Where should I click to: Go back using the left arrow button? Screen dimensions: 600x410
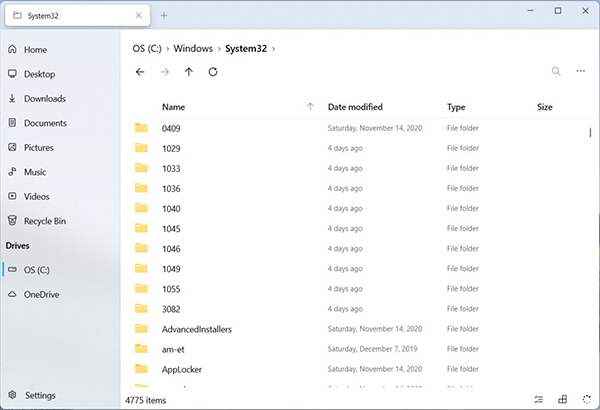tap(140, 72)
